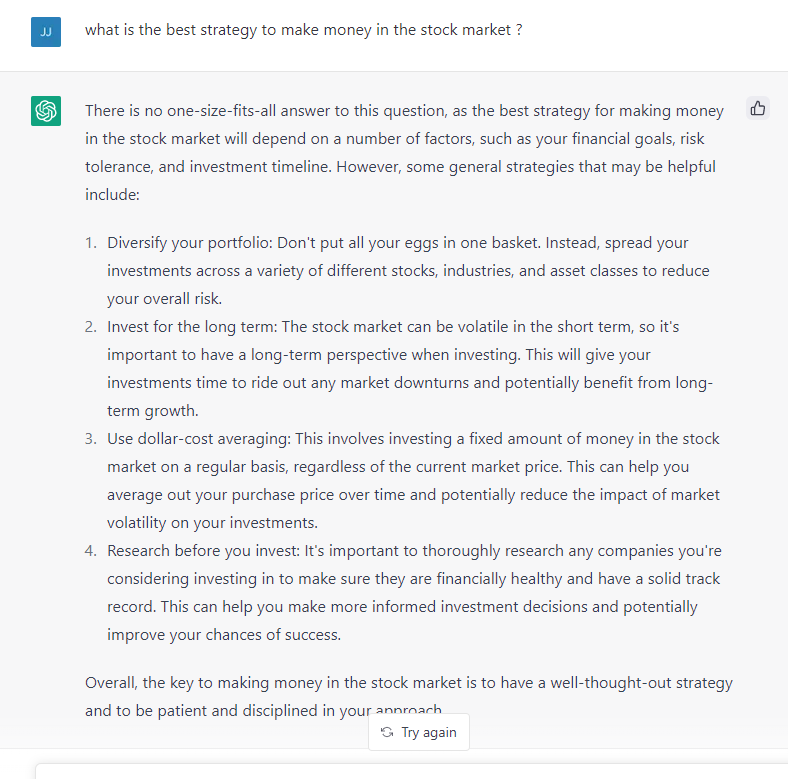Click the green ChatGPT logo avatar
Screen dimensions: 788x779
pos(46,111)
